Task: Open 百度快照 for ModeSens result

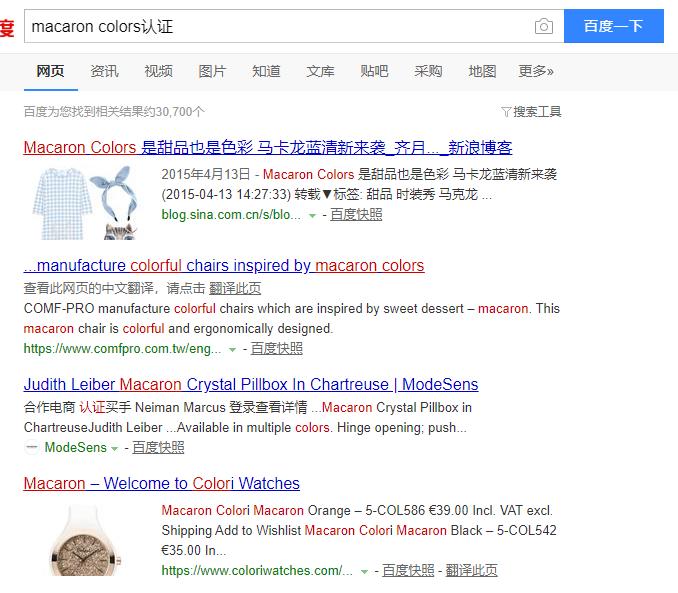Action: (x=158, y=447)
